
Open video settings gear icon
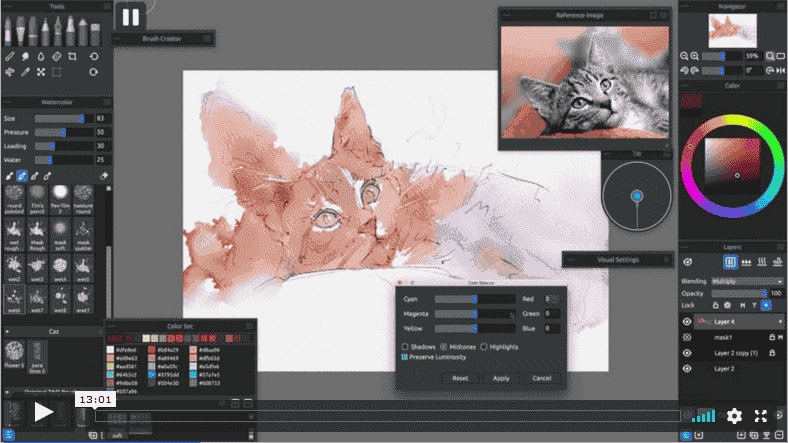(x=734, y=416)
